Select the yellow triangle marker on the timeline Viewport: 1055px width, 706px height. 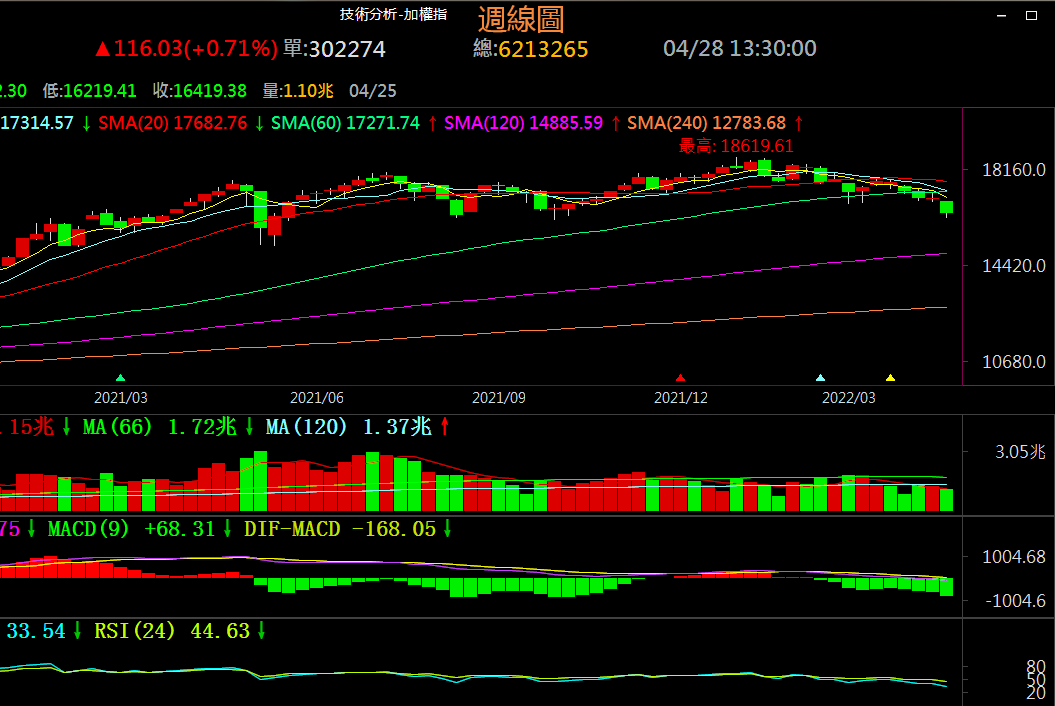coord(890,378)
